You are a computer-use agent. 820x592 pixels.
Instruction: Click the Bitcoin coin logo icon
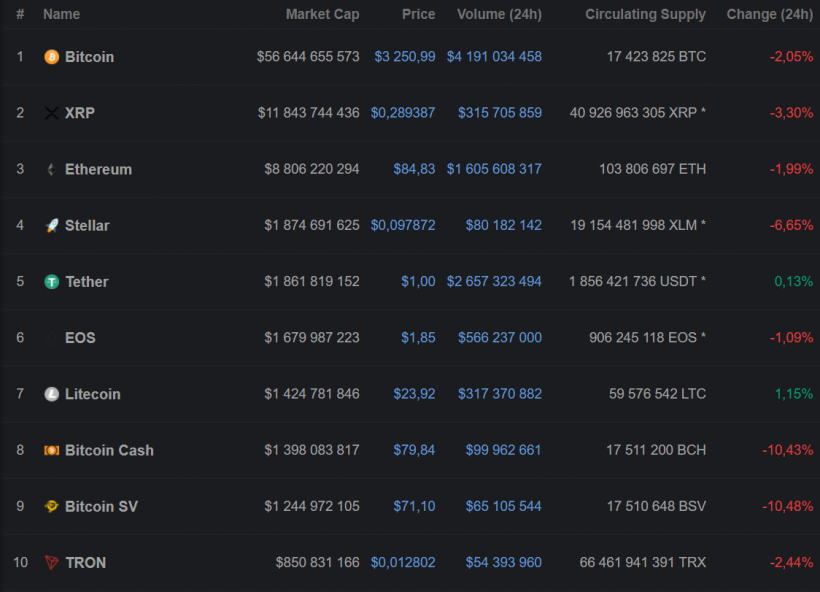pos(52,57)
